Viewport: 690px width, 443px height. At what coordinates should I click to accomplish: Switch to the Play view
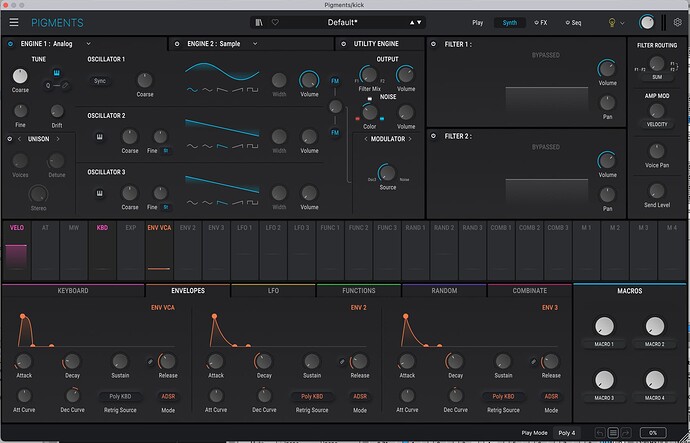tap(477, 22)
